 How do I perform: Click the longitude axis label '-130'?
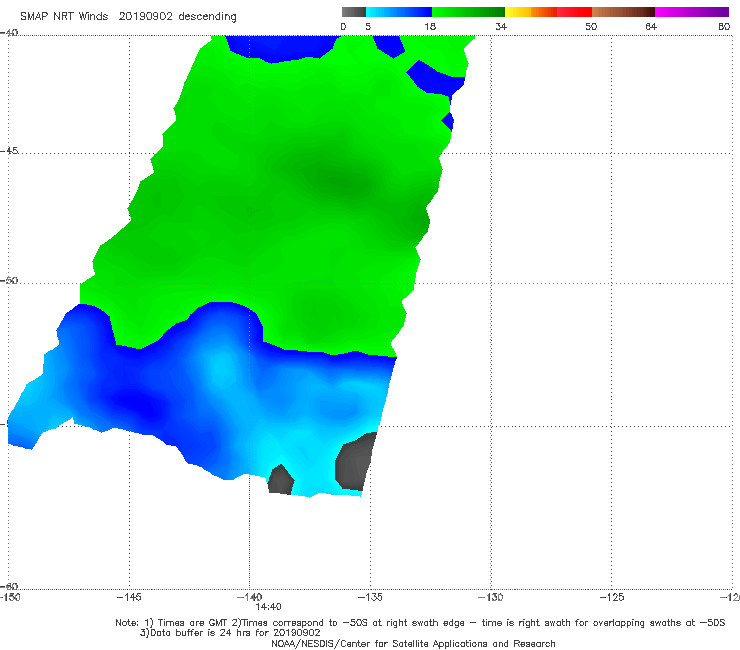pyautogui.click(x=490, y=597)
